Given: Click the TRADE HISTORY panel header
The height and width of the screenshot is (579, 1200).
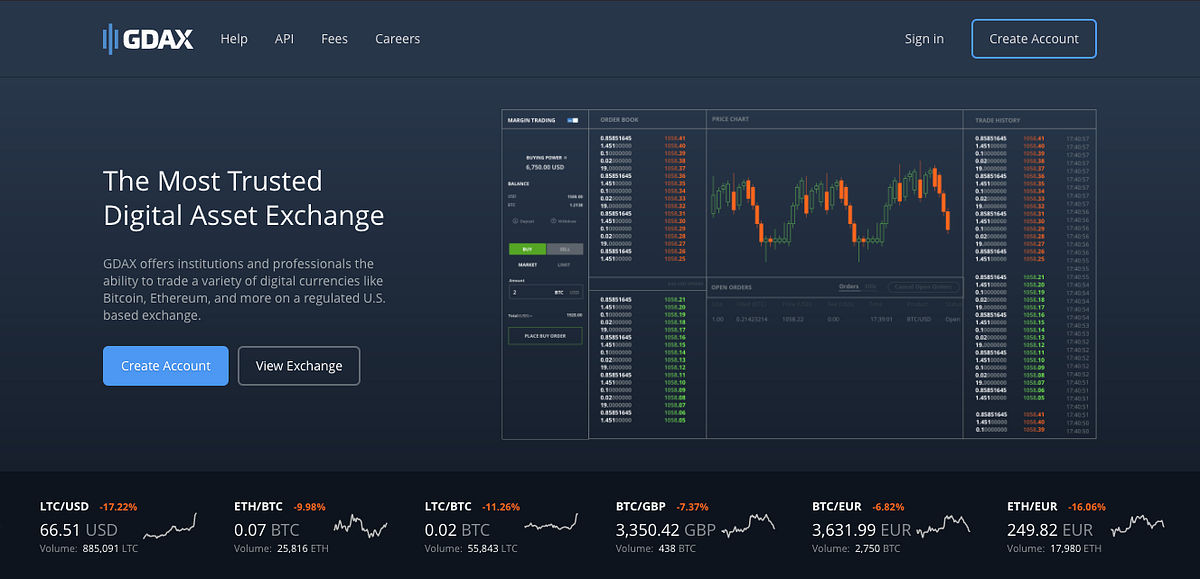Looking at the screenshot, I should pos(998,120).
